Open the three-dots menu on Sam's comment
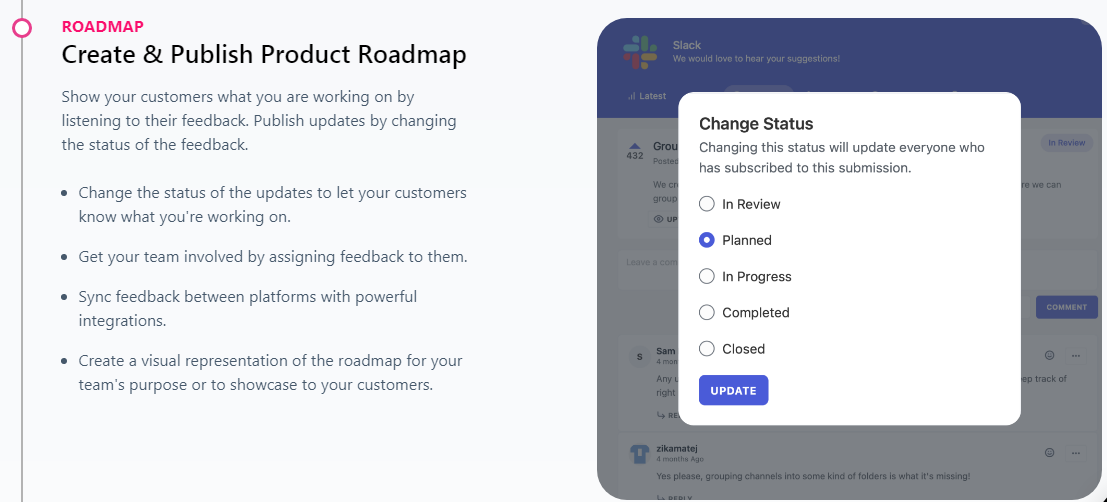This screenshot has height=502, width=1107. tap(1076, 355)
